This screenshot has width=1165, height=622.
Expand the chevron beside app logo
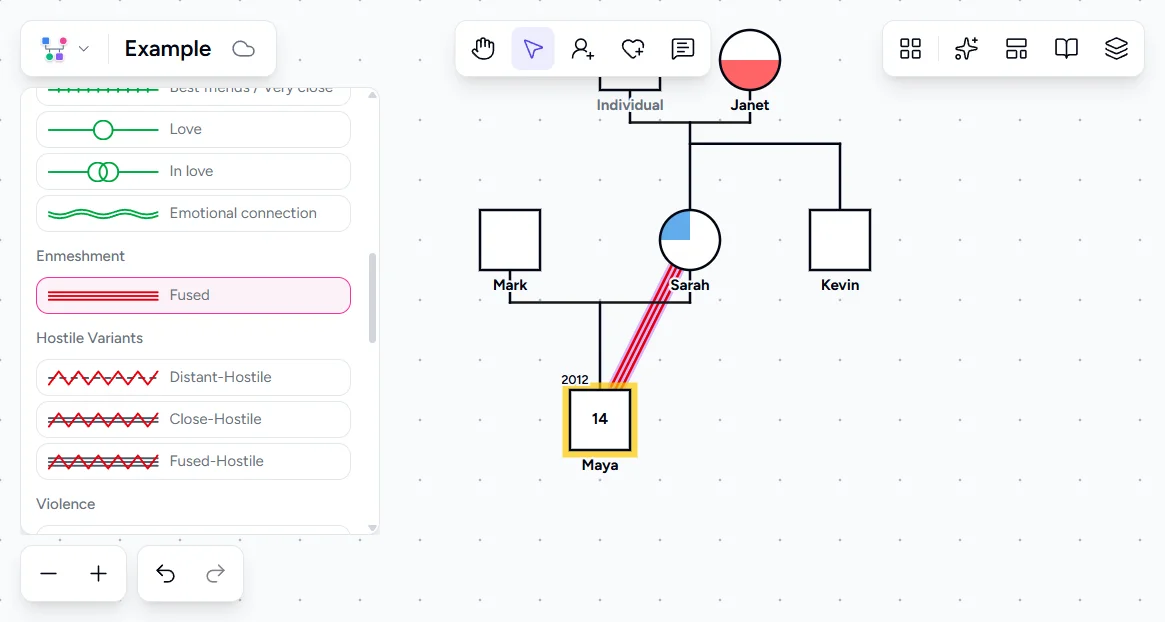(x=84, y=49)
